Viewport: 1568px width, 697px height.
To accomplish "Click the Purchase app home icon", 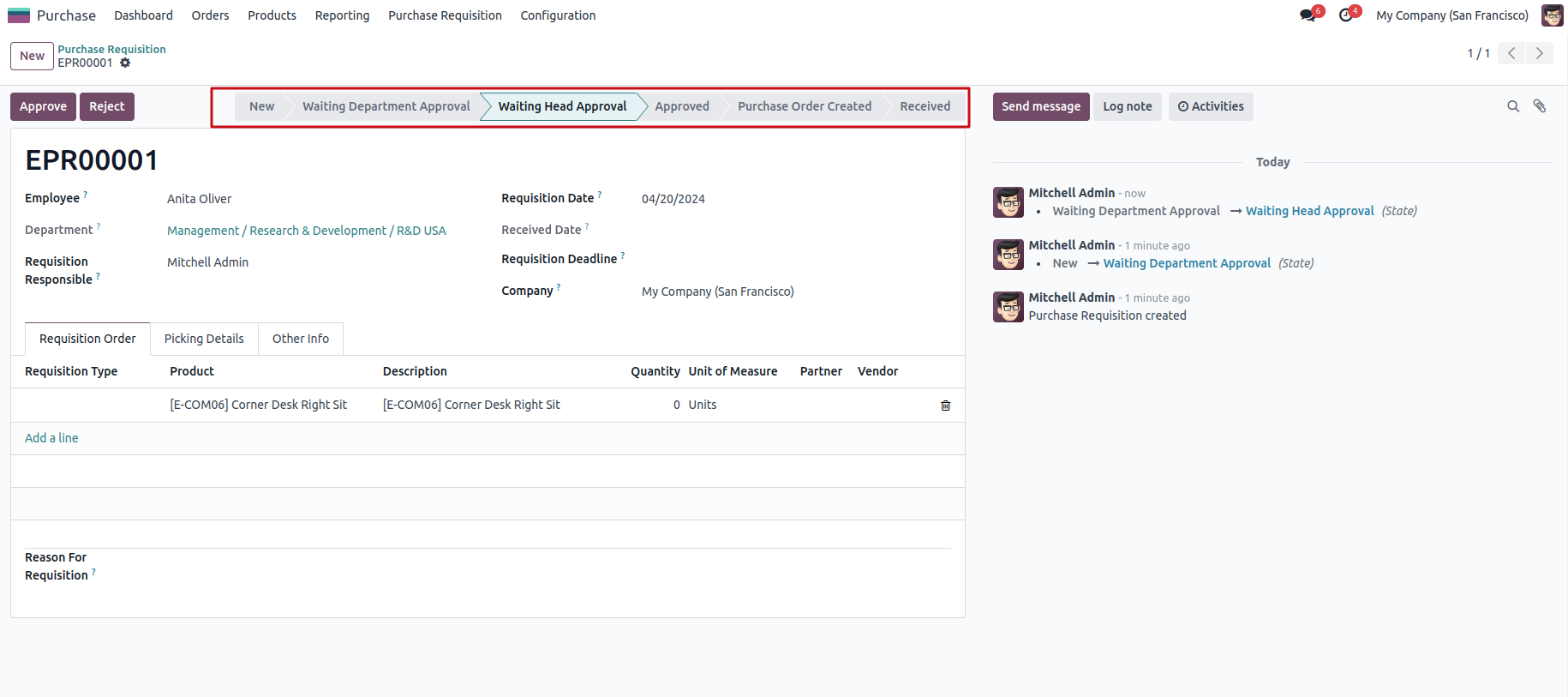I will 19,15.
